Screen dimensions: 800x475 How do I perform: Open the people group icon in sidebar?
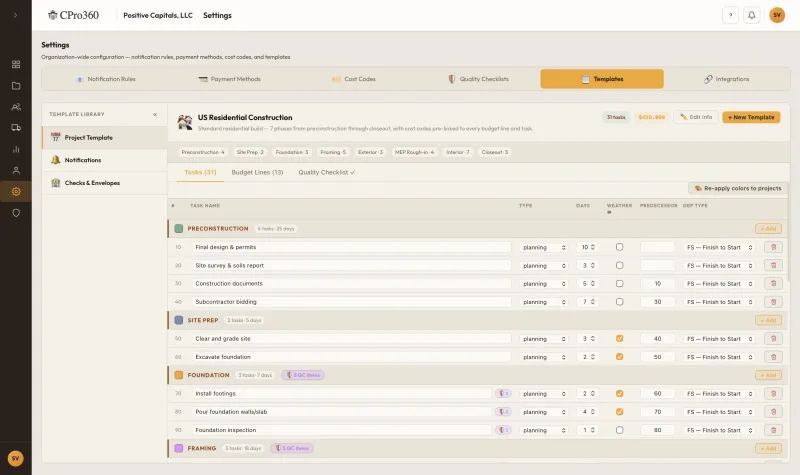pos(16,107)
